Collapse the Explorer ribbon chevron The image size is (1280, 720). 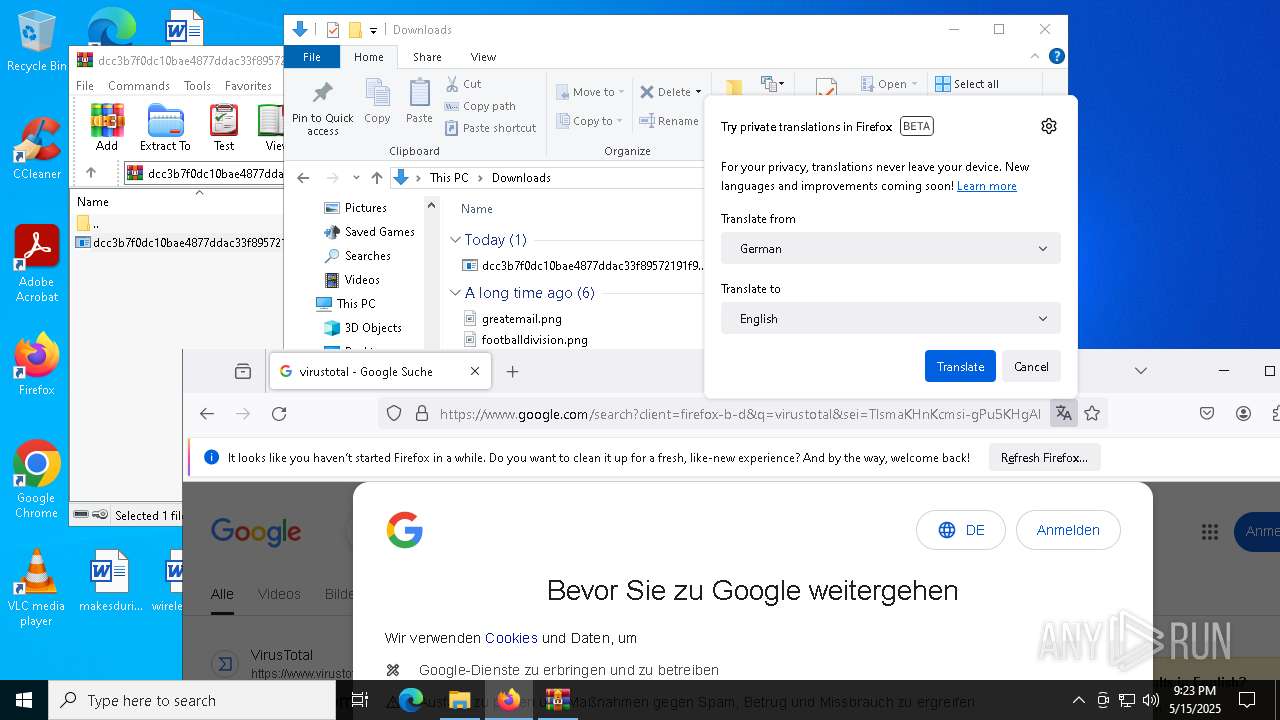point(1036,57)
